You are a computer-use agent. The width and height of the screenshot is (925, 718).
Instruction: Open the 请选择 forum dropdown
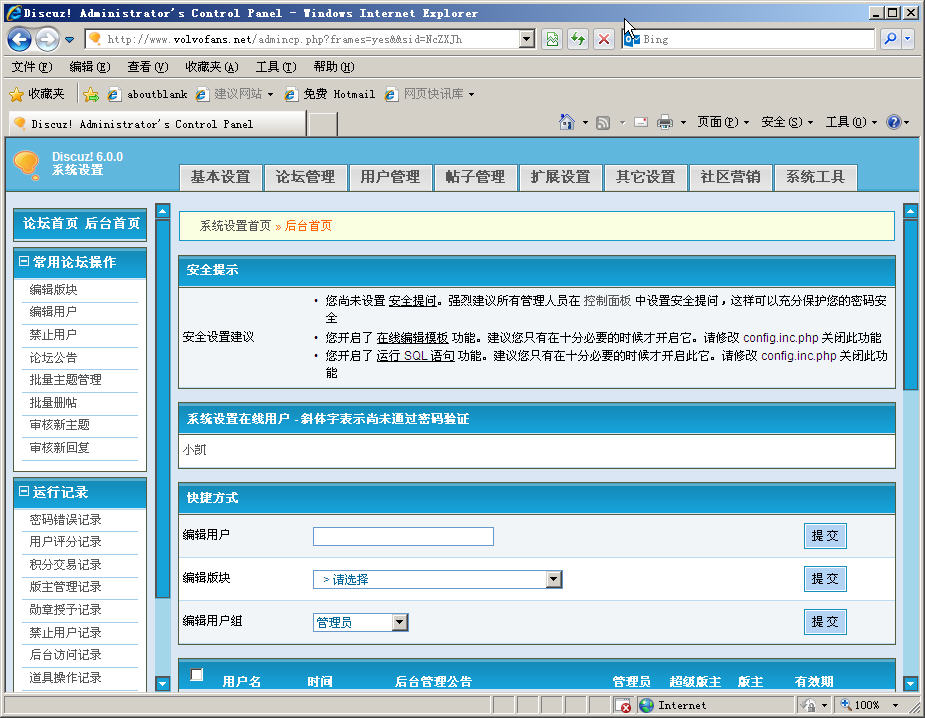click(x=437, y=579)
